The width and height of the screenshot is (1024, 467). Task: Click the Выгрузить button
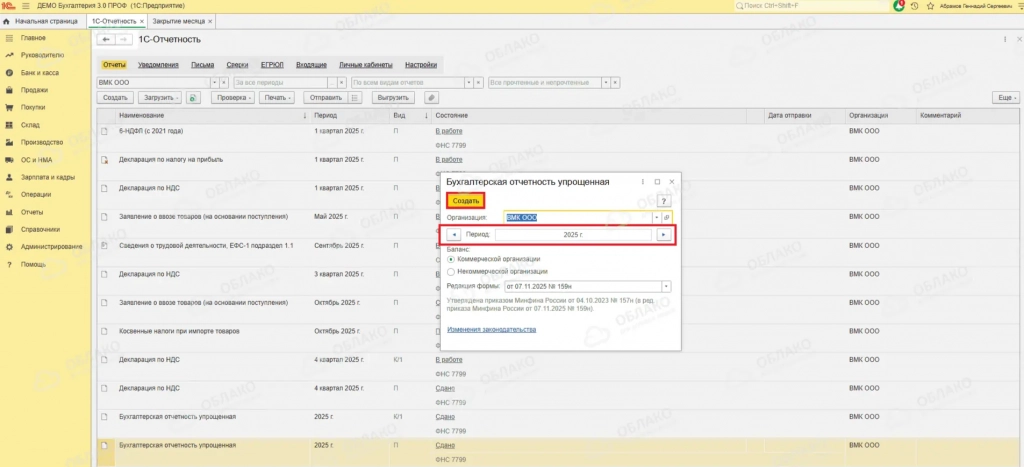(x=394, y=98)
